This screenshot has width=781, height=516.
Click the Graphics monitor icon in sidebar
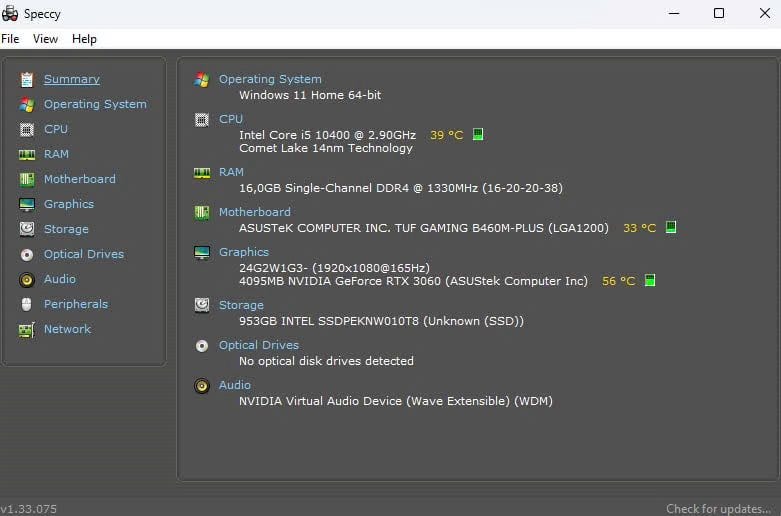27,204
